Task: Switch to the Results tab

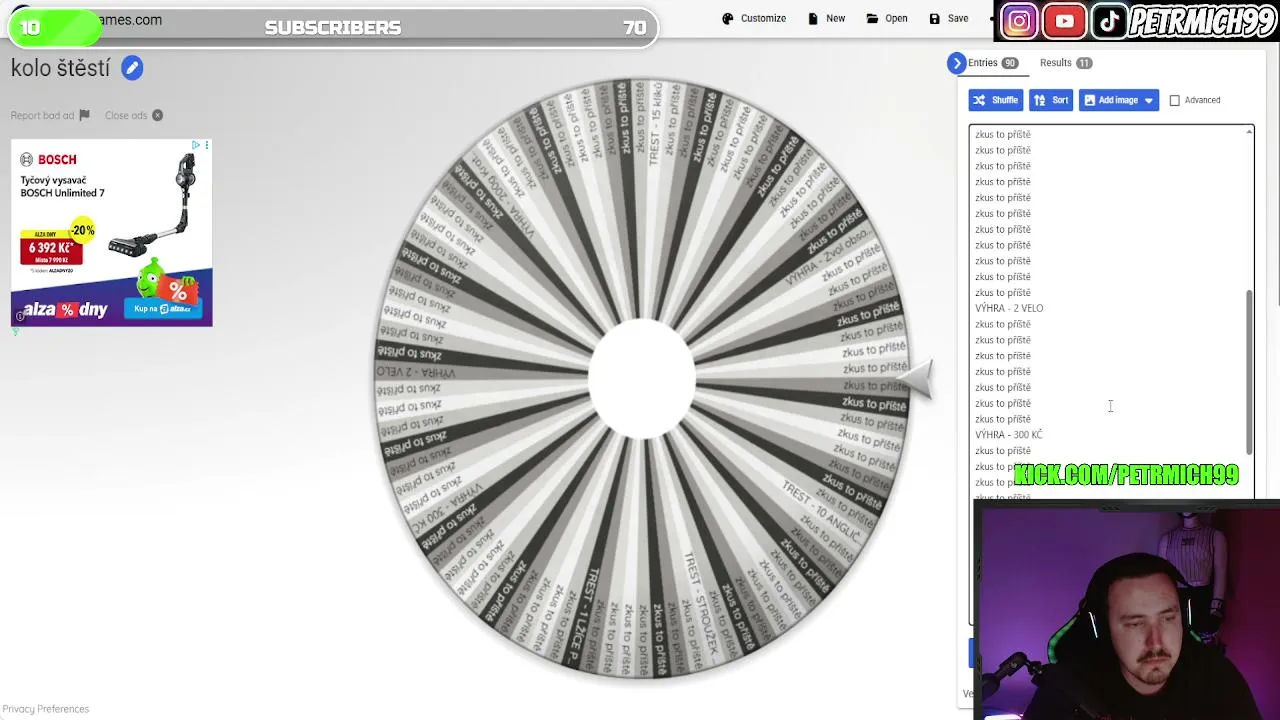Action: coord(1065,63)
